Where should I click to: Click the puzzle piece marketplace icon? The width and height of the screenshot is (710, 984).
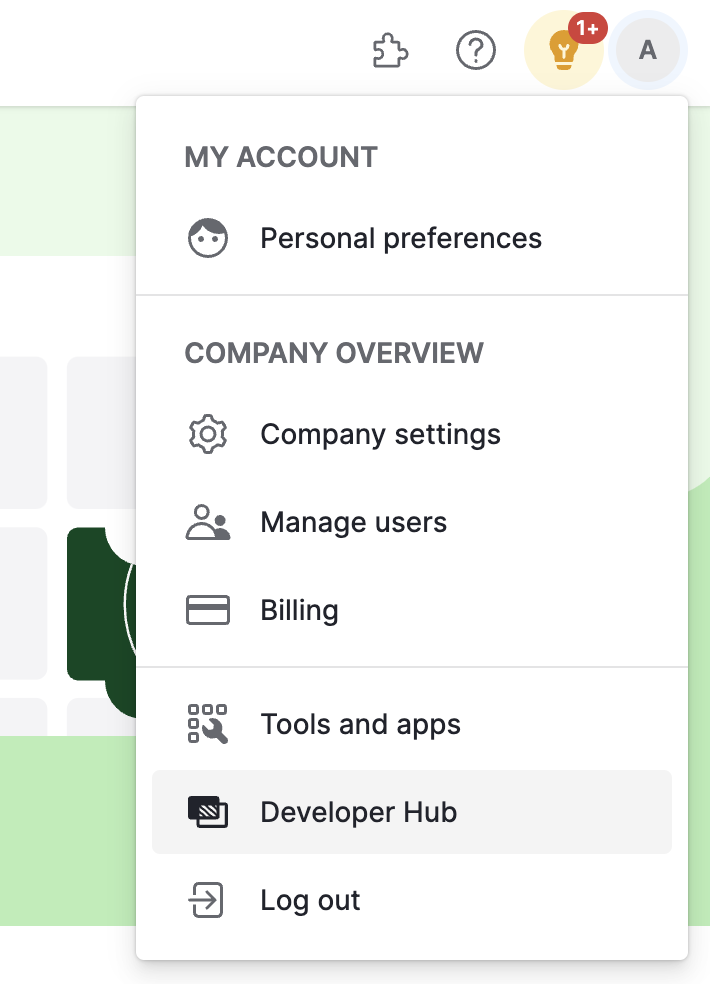click(x=391, y=49)
